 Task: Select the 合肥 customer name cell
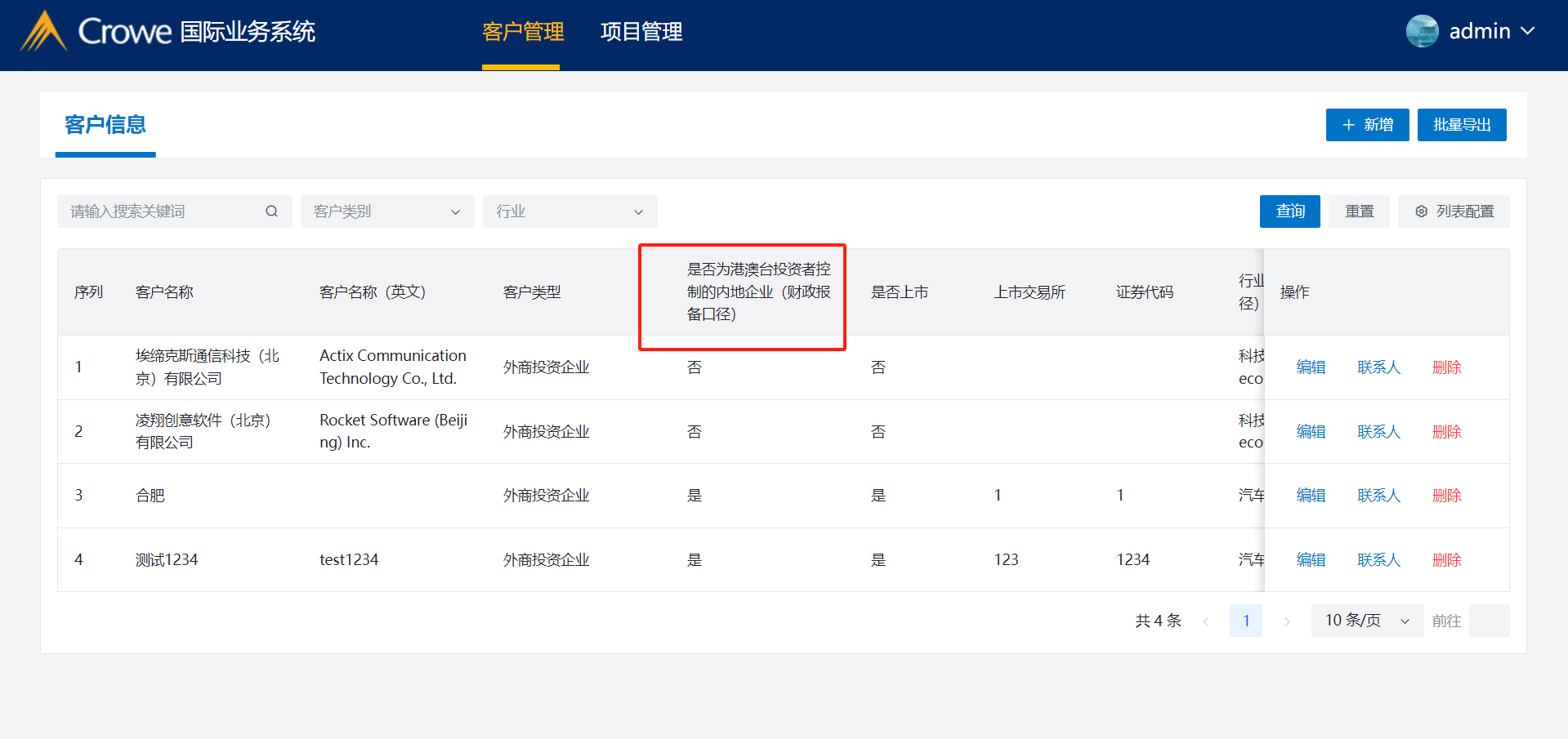pyautogui.click(x=150, y=496)
